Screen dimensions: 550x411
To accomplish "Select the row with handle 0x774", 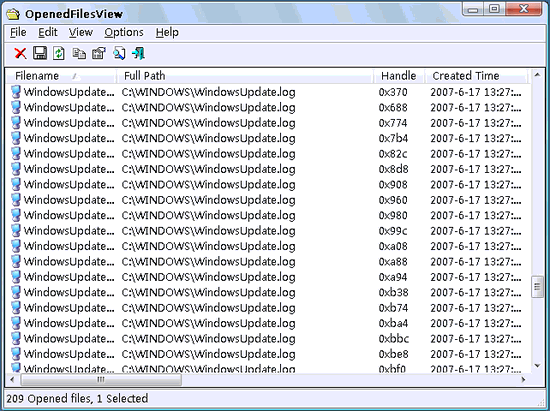I will pyautogui.click(x=269, y=123).
